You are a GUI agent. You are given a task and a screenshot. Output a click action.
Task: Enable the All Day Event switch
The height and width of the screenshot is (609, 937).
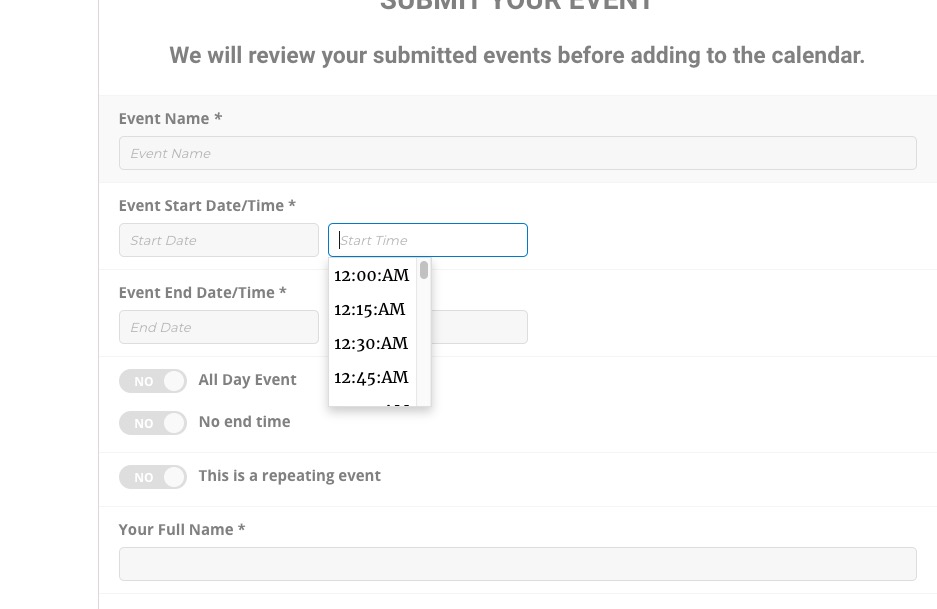click(x=153, y=381)
